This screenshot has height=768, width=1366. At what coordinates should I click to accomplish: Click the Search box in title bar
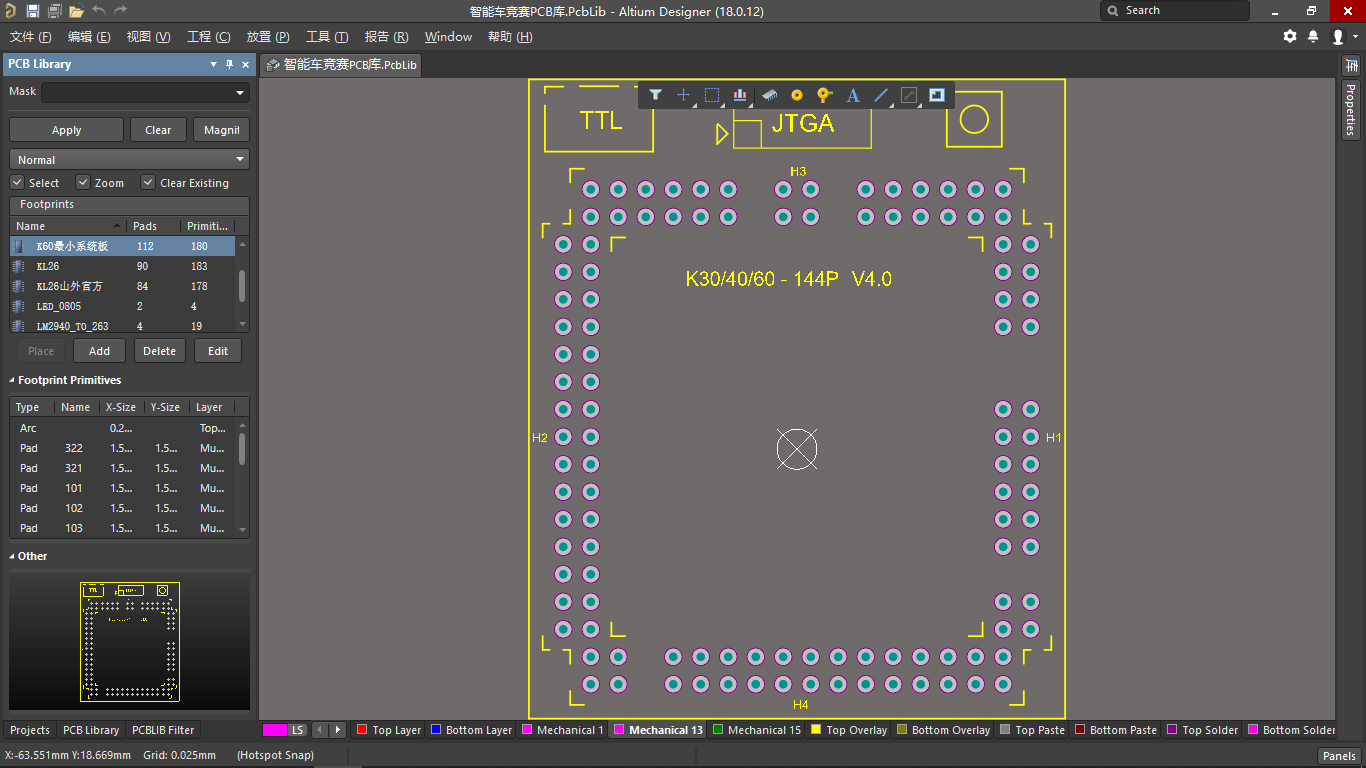point(1175,11)
